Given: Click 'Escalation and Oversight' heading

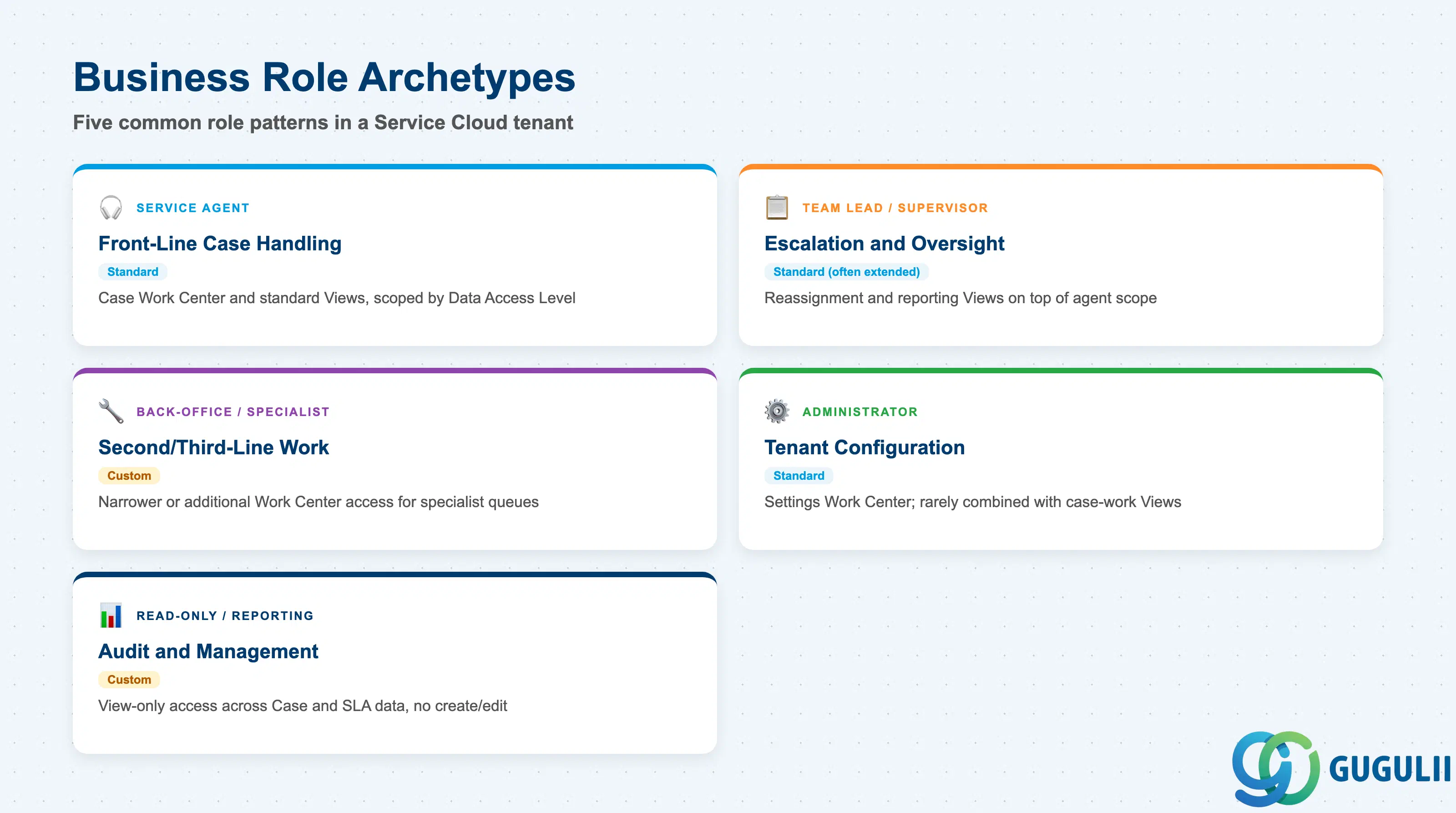Looking at the screenshot, I should (885, 243).
